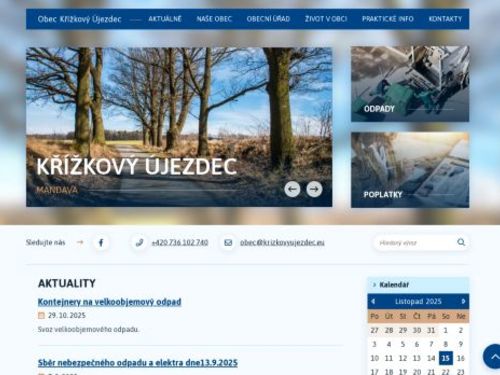Screen dimensions: 500x375
Task: Select day 1 in calendar
Action: click(x=445, y=330)
